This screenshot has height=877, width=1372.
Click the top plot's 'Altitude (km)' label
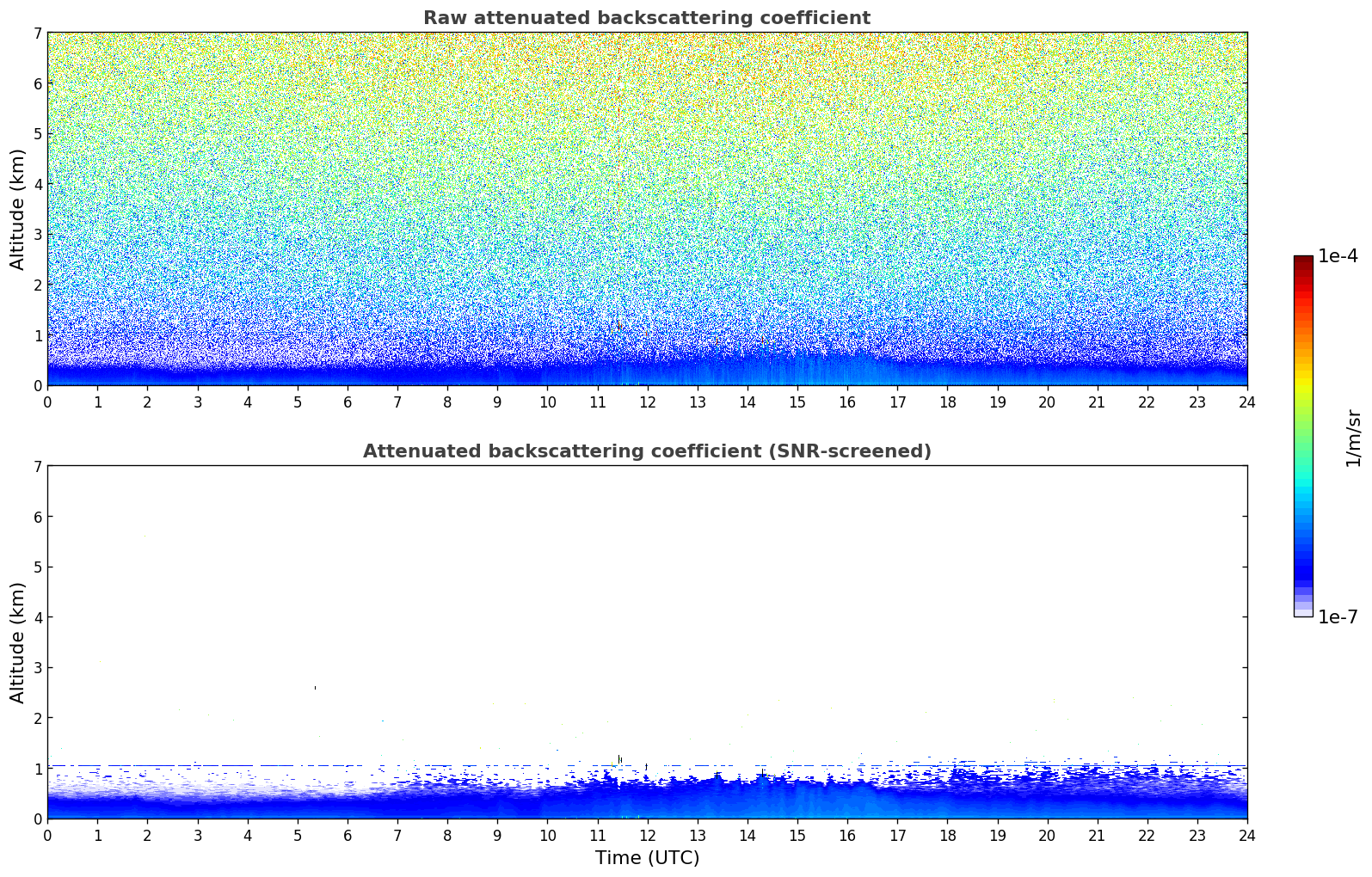pyautogui.click(x=18, y=209)
